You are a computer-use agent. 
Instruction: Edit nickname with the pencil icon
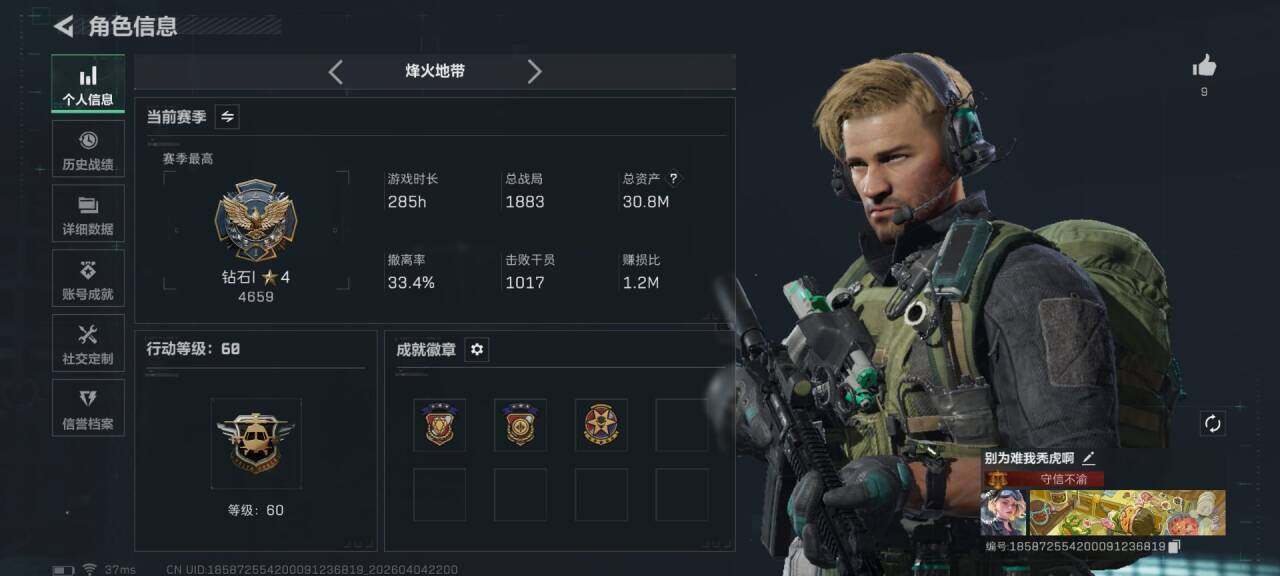(1089, 458)
